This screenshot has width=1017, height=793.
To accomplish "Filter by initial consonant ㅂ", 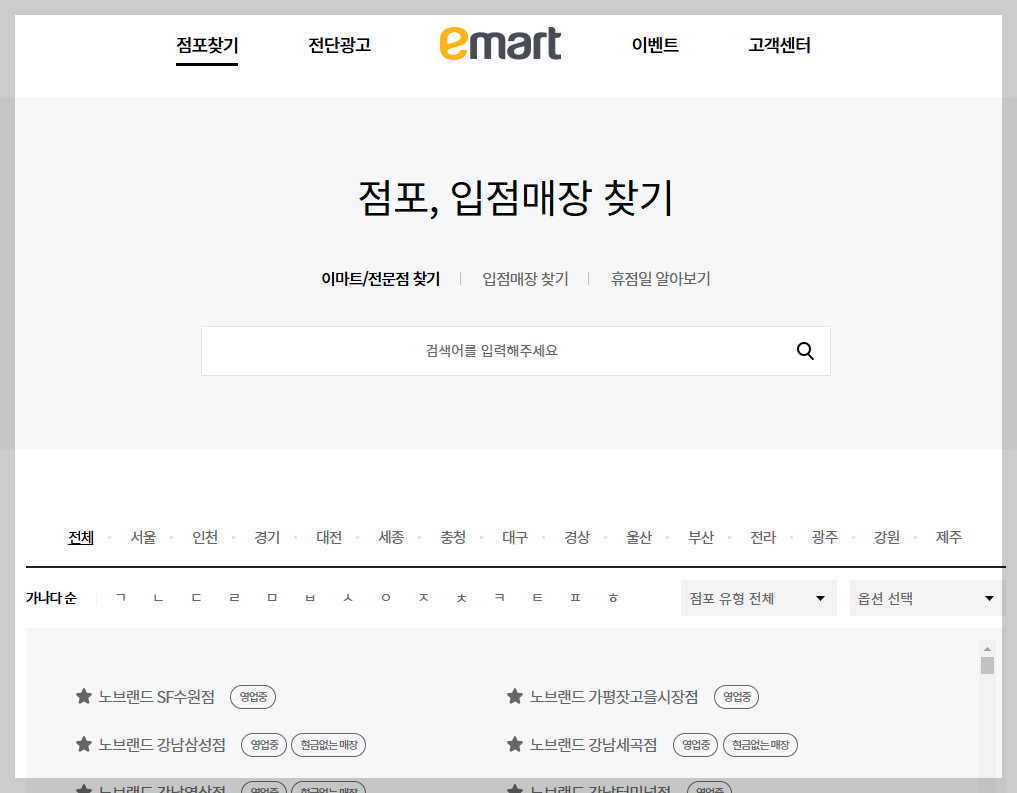I will 310,598.
